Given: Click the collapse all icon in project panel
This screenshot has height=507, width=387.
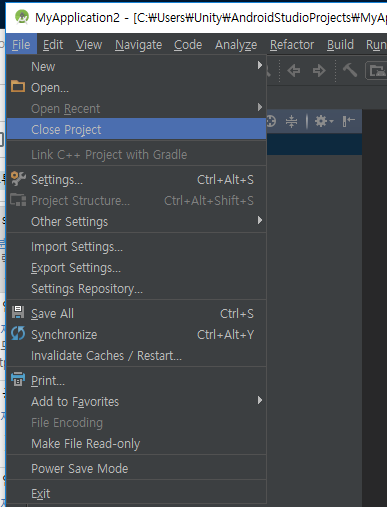Looking at the screenshot, I should 292,121.
